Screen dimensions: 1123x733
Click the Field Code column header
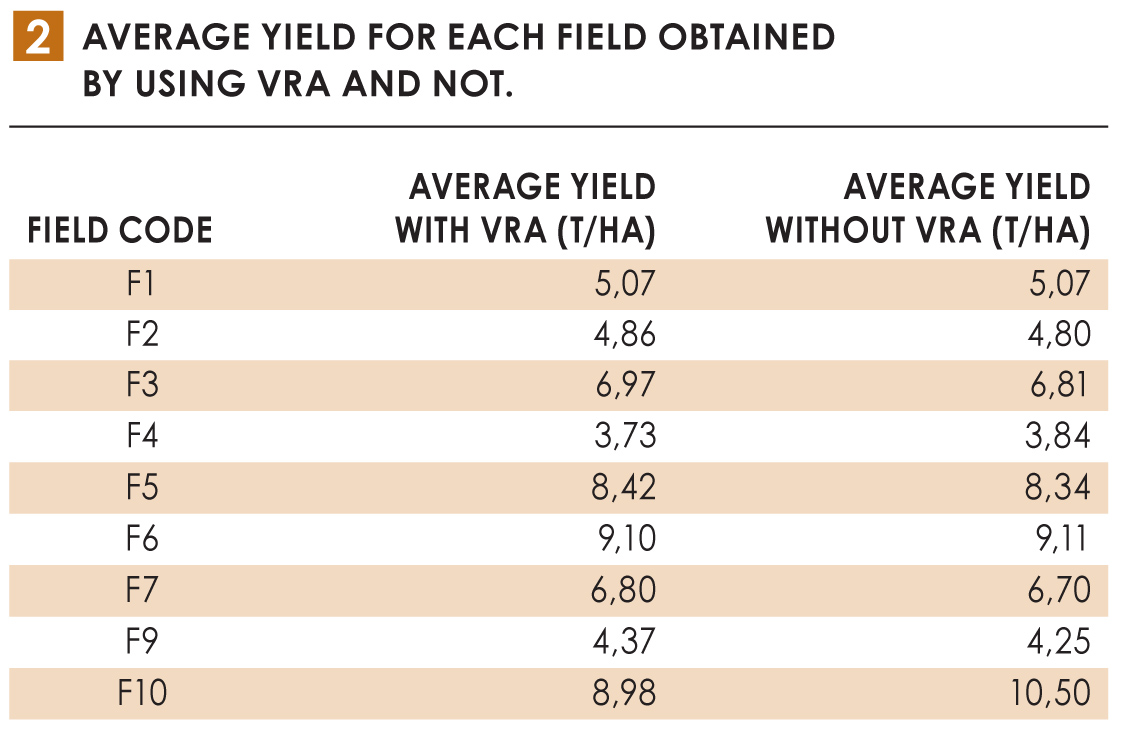point(120,231)
